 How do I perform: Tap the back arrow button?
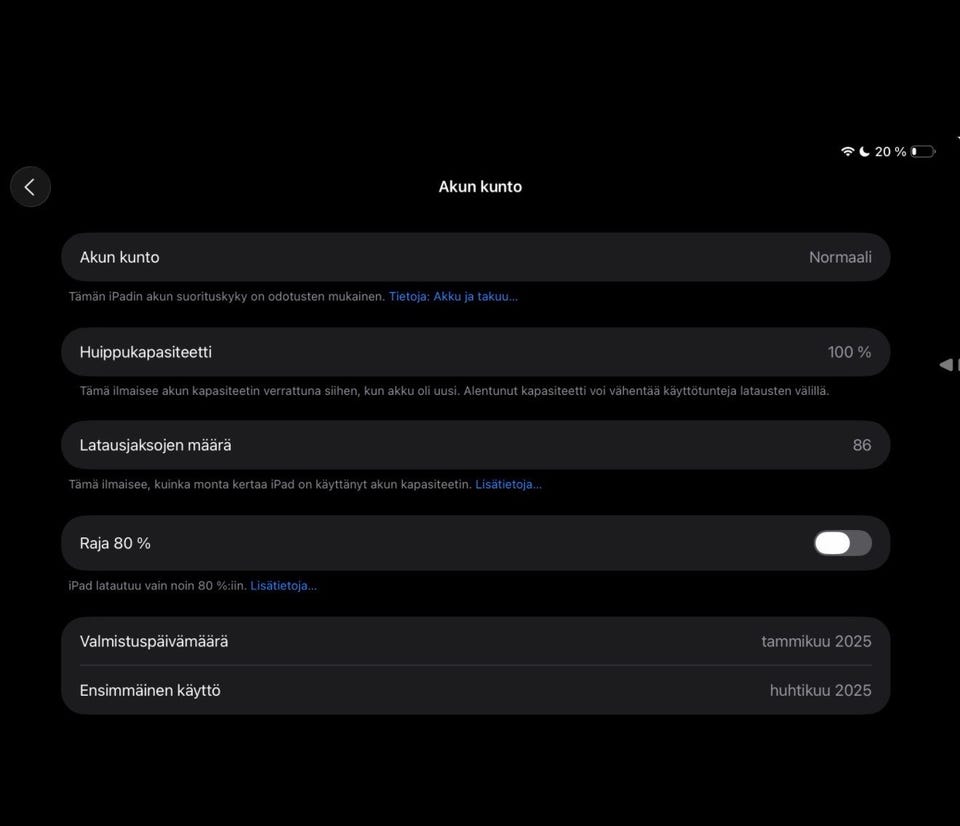click(30, 187)
